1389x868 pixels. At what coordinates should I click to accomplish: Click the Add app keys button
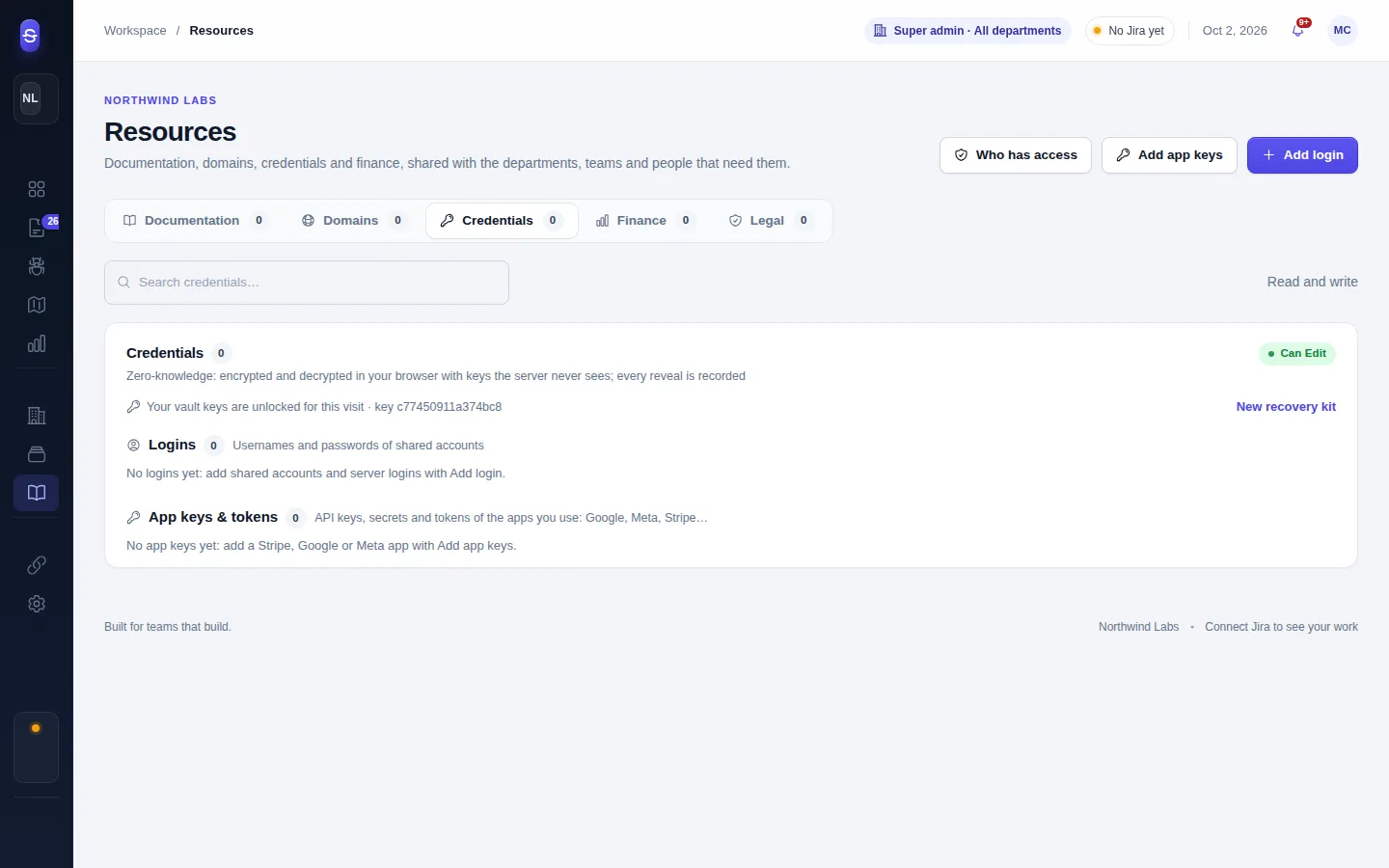(x=1169, y=155)
